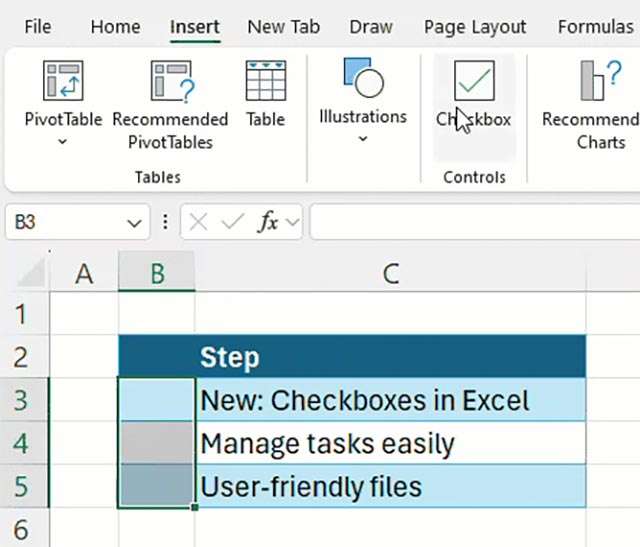The height and width of the screenshot is (547, 640).
Task: Select cell B4 beside Manage tasks
Action: coord(157,443)
